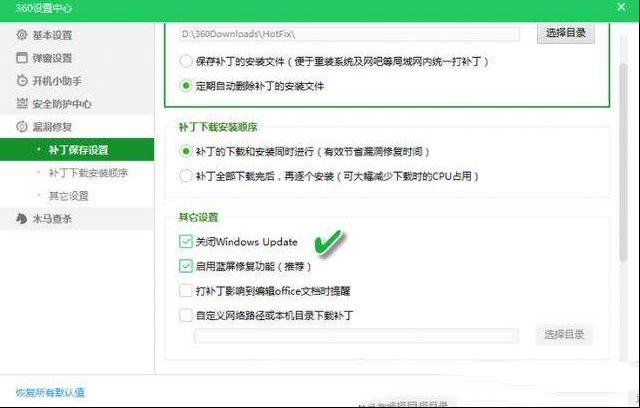
Task: Toggle 启用蓝屏修复功能 checkbox
Action: pyautogui.click(x=186, y=266)
